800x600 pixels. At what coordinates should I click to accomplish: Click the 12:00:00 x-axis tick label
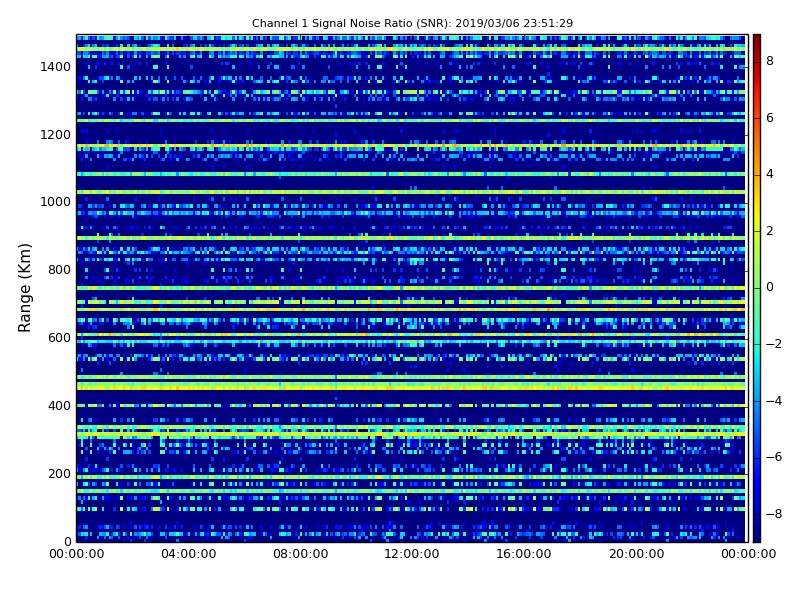(412, 554)
